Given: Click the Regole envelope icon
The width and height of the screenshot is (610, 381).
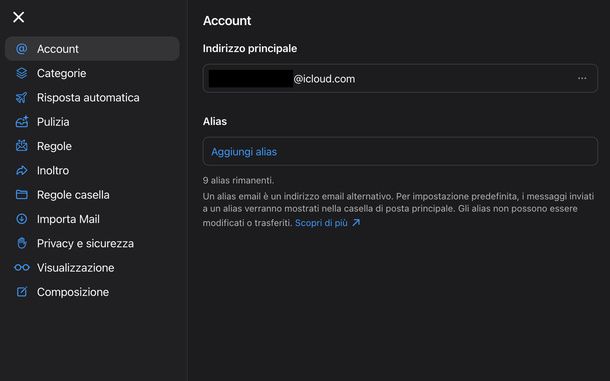Looking at the screenshot, I should coord(22,146).
